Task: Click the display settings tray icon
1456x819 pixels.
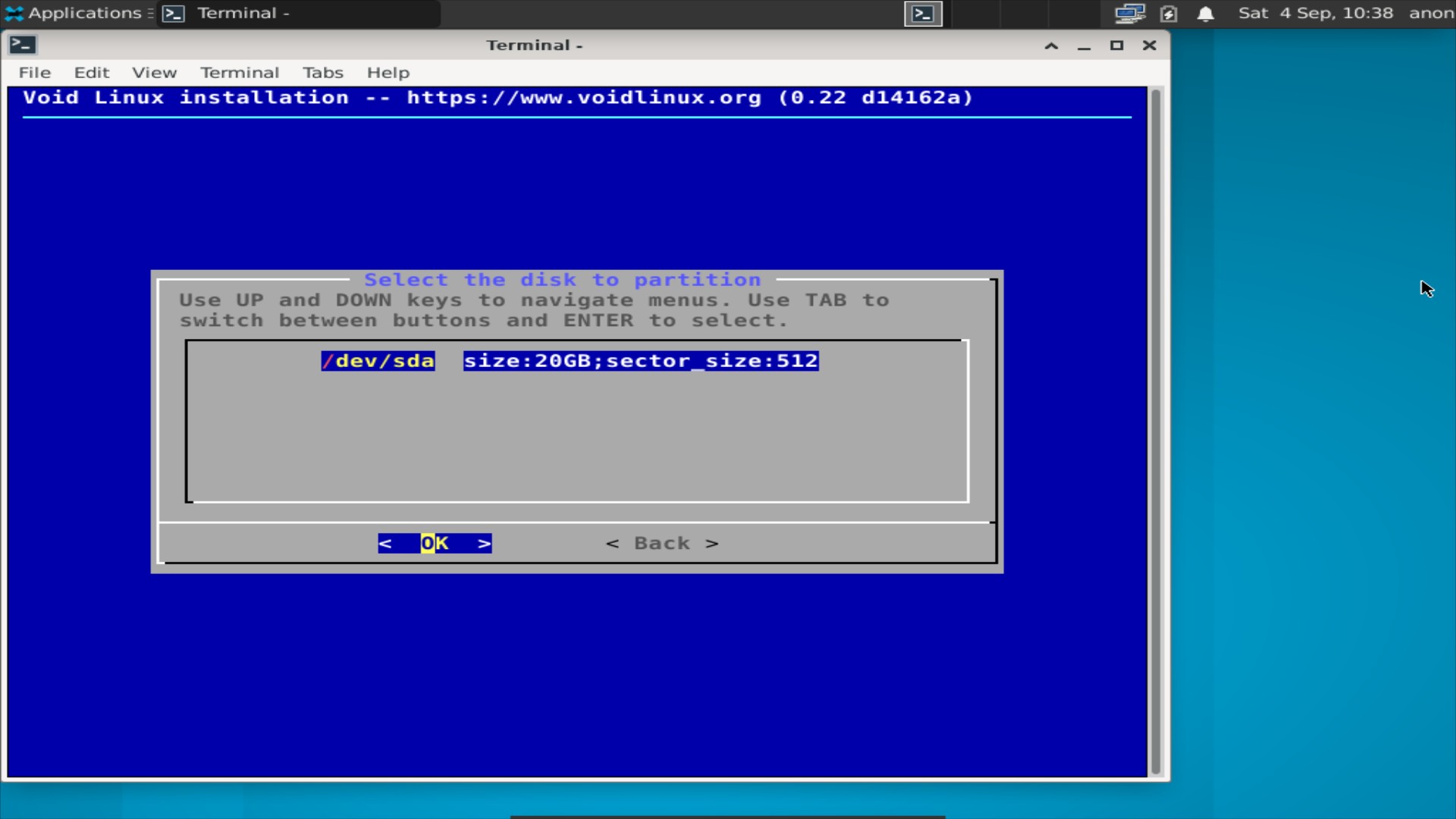Action: pos(1129,13)
